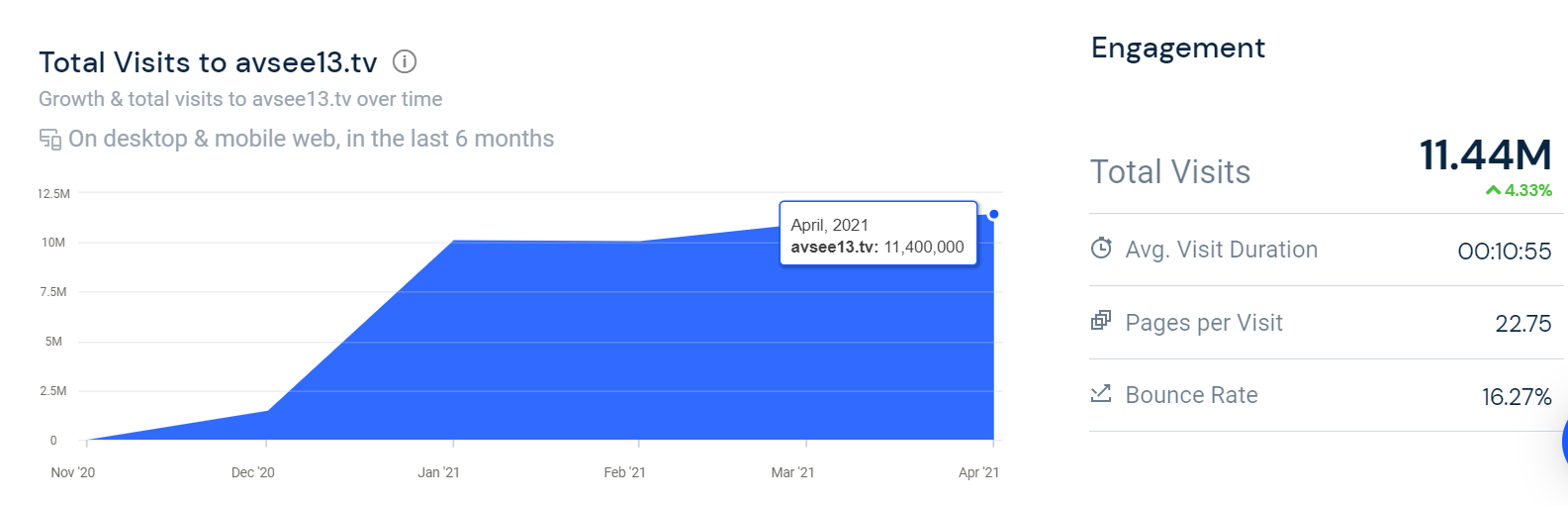Click the Total Visits label in Engagement panel
The image size is (1568, 506).
point(1170,172)
